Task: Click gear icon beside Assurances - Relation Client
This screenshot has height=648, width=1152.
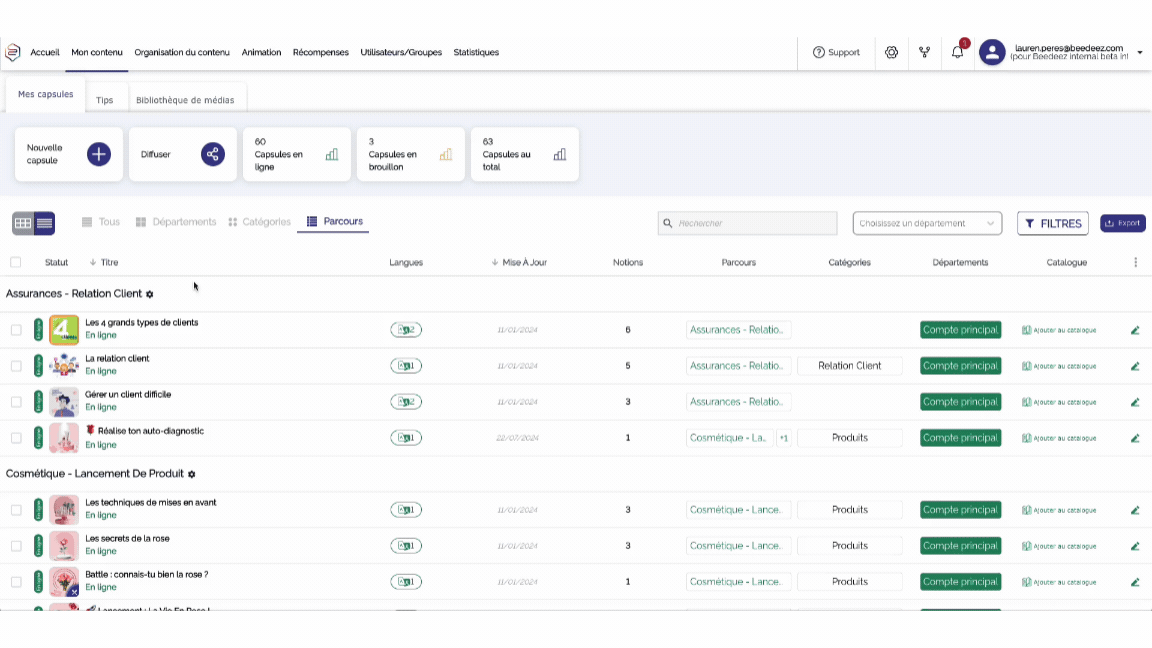Action: [x=150, y=294]
